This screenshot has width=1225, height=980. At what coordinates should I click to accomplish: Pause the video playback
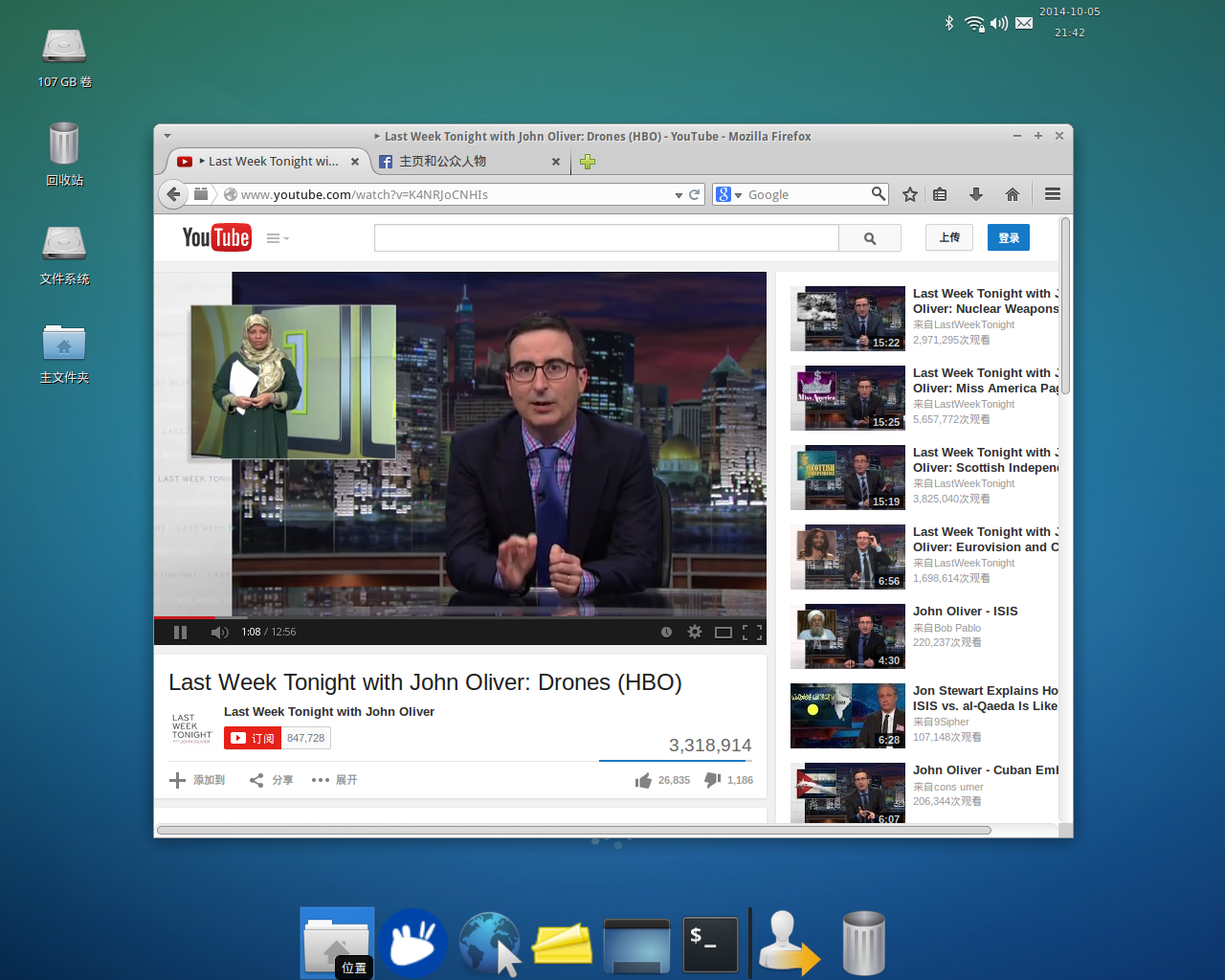click(180, 632)
